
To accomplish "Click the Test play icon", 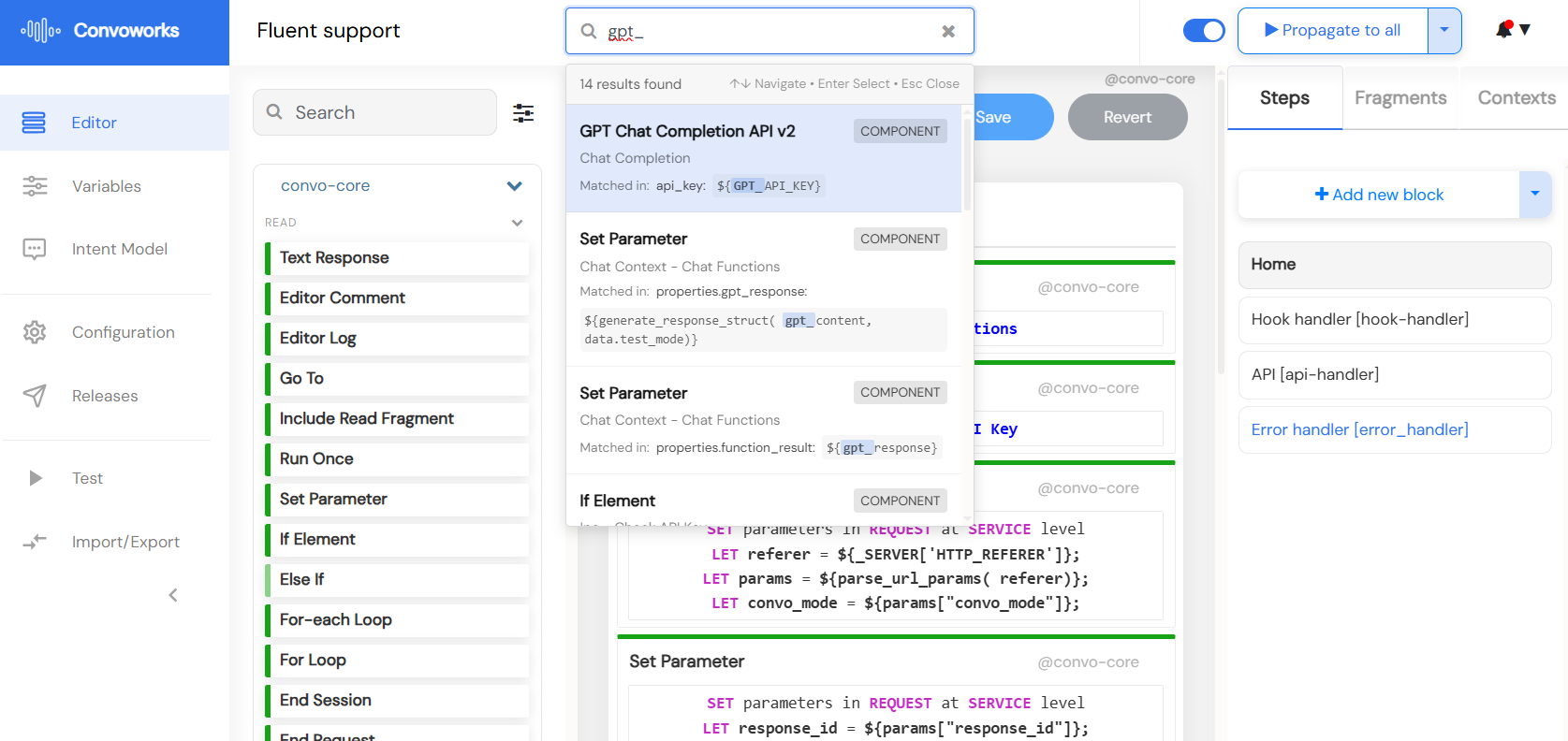I will coord(36,478).
